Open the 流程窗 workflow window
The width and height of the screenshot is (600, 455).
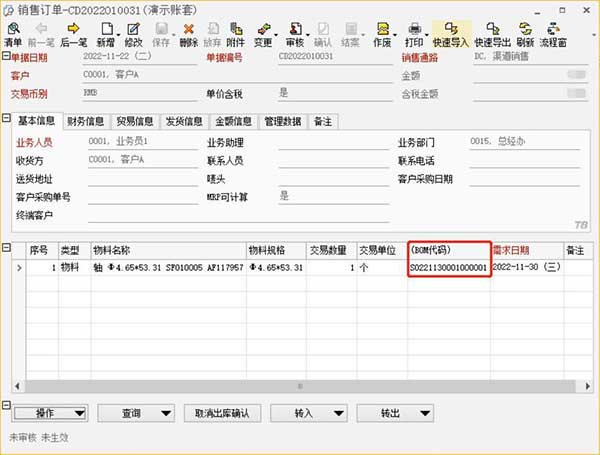click(553, 34)
